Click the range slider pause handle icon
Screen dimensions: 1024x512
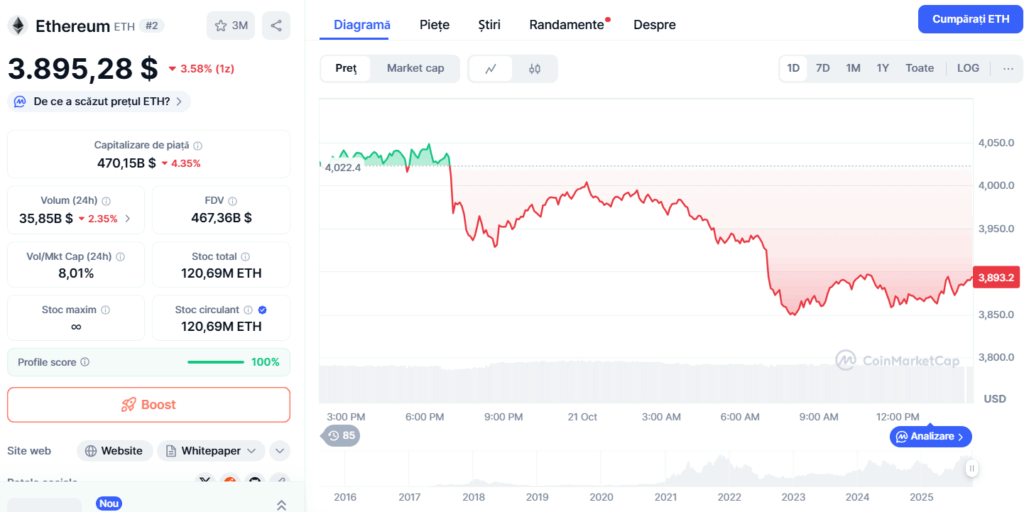pos(972,468)
